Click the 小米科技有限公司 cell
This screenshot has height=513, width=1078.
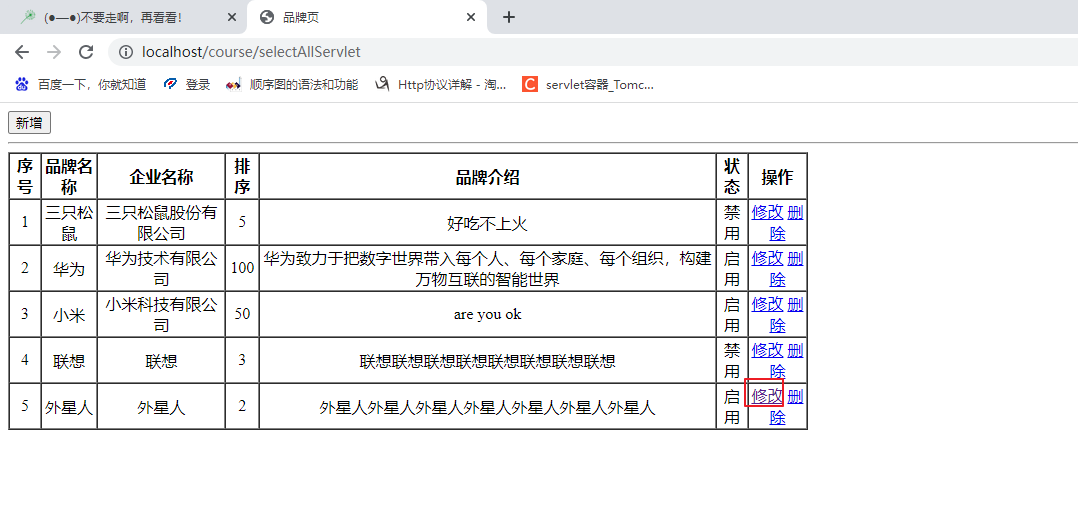[x=161, y=314]
